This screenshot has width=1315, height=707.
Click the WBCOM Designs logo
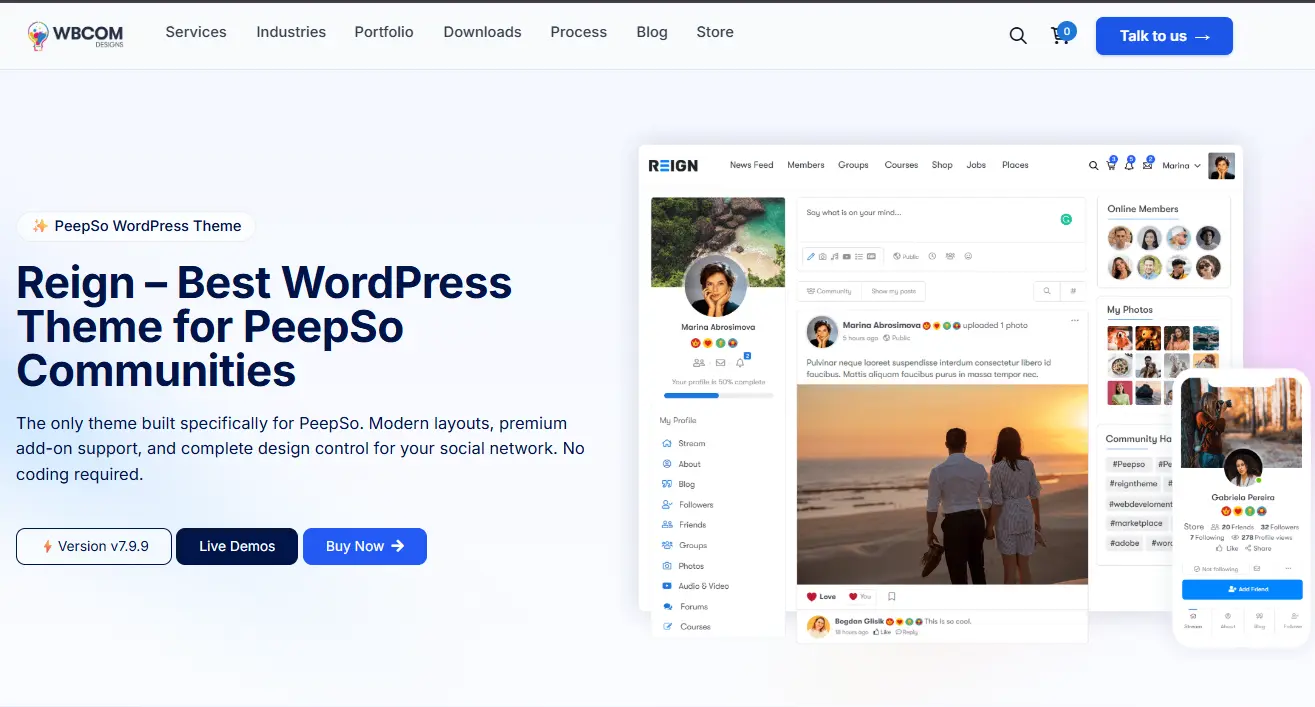coord(76,36)
